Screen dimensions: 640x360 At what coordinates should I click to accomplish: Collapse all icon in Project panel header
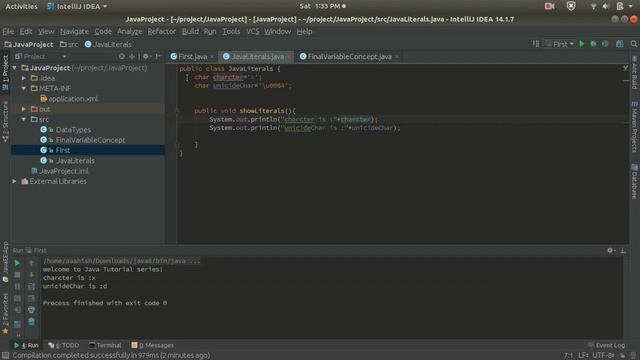pos(132,56)
